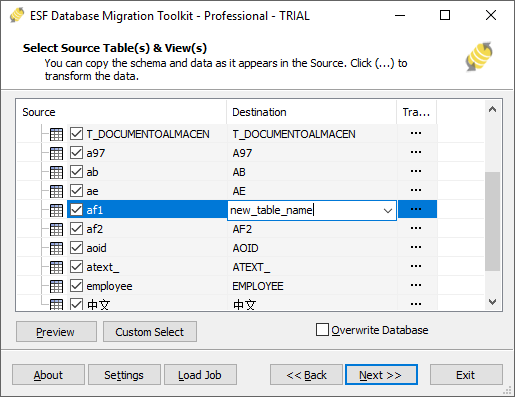Enable the Overwrite Database option

[322, 330]
